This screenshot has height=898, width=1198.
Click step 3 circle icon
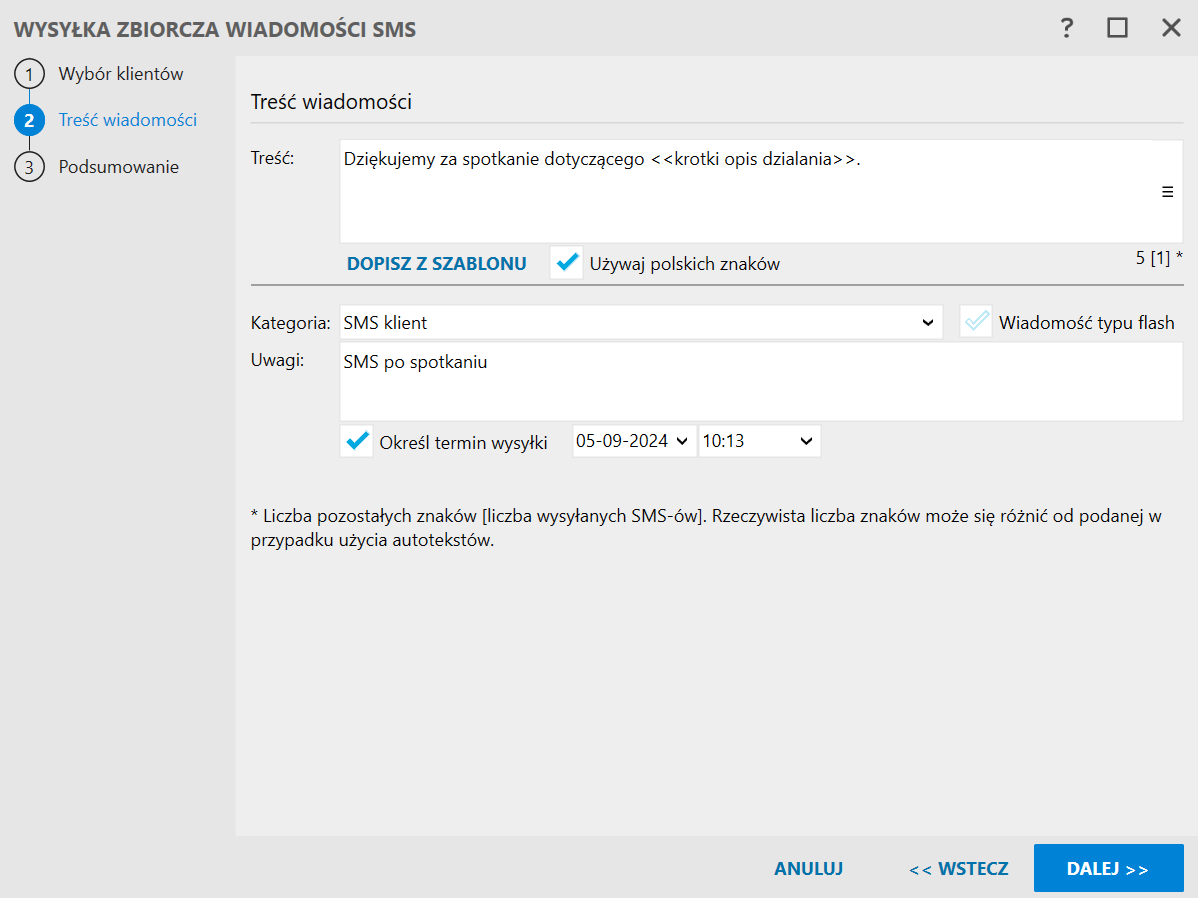[29, 167]
